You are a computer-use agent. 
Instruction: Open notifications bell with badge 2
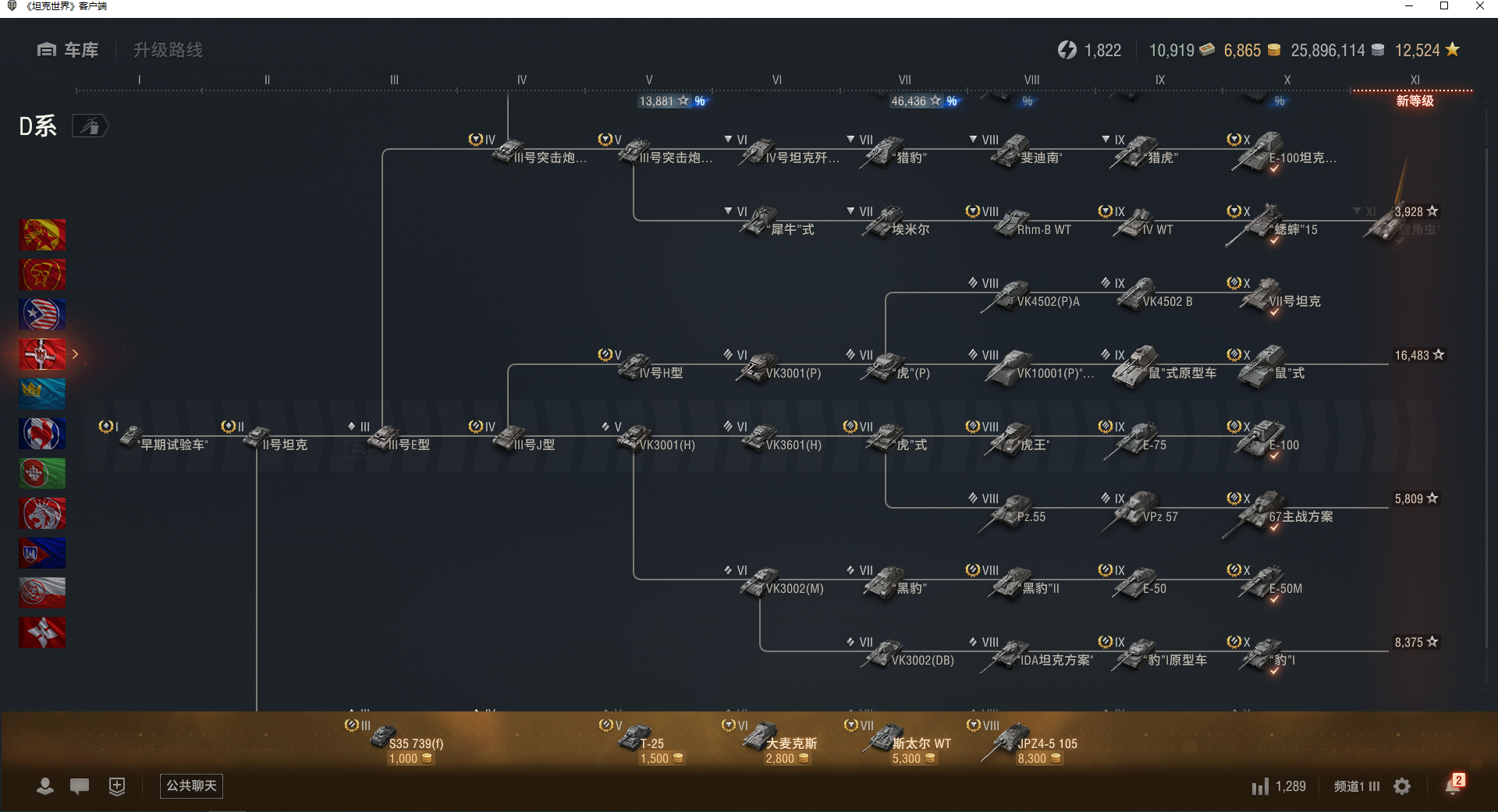[x=1454, y=785]
